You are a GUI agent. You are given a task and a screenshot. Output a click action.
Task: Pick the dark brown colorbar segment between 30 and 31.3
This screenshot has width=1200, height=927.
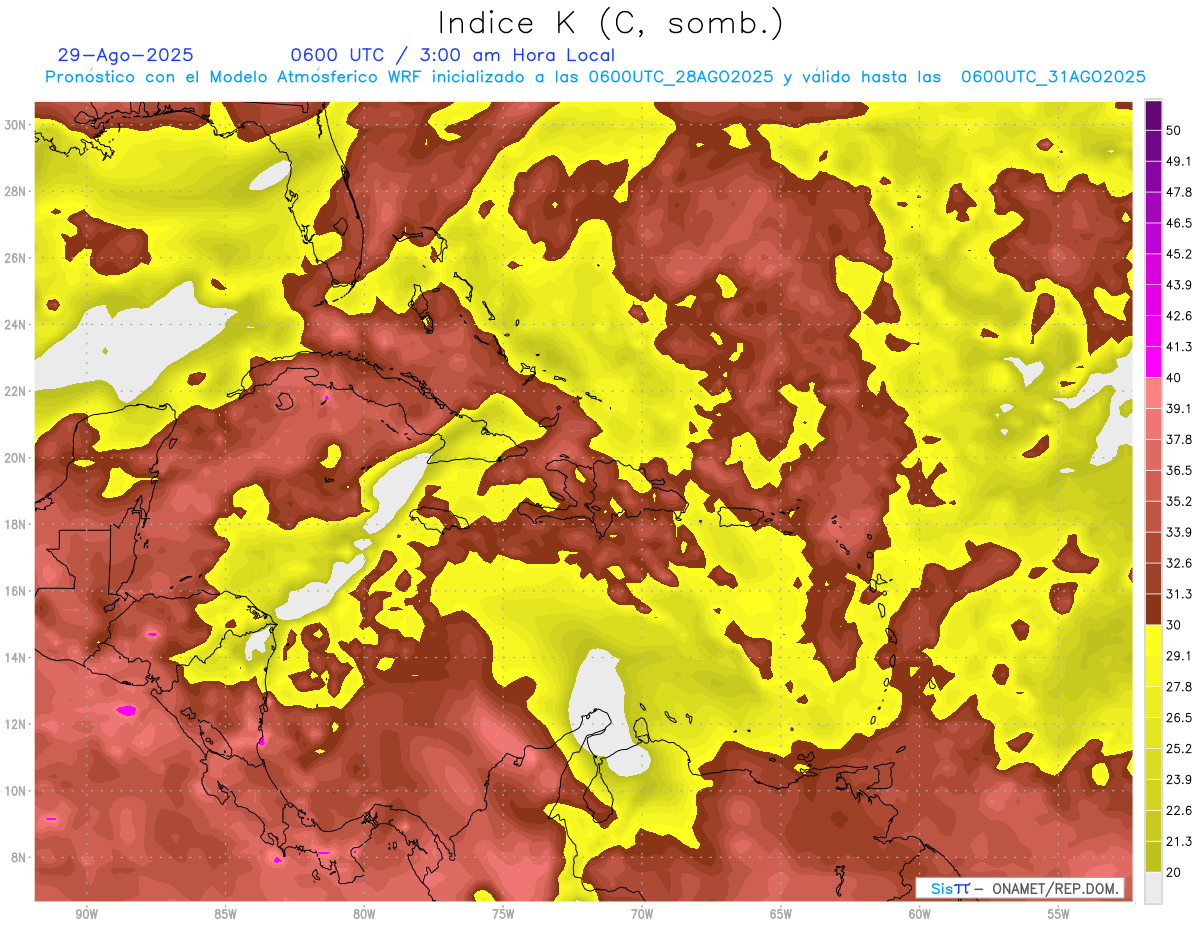[1153, 609]
